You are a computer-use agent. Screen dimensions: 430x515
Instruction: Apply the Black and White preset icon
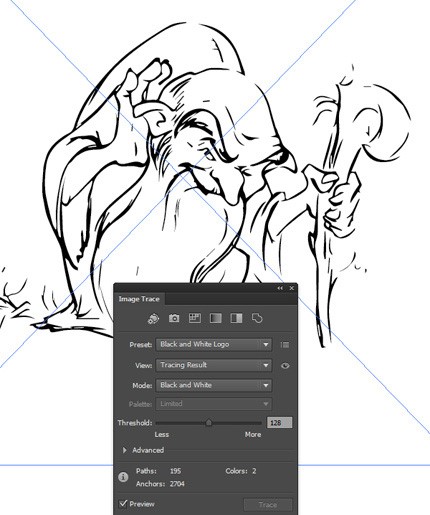tap(236, 318)
